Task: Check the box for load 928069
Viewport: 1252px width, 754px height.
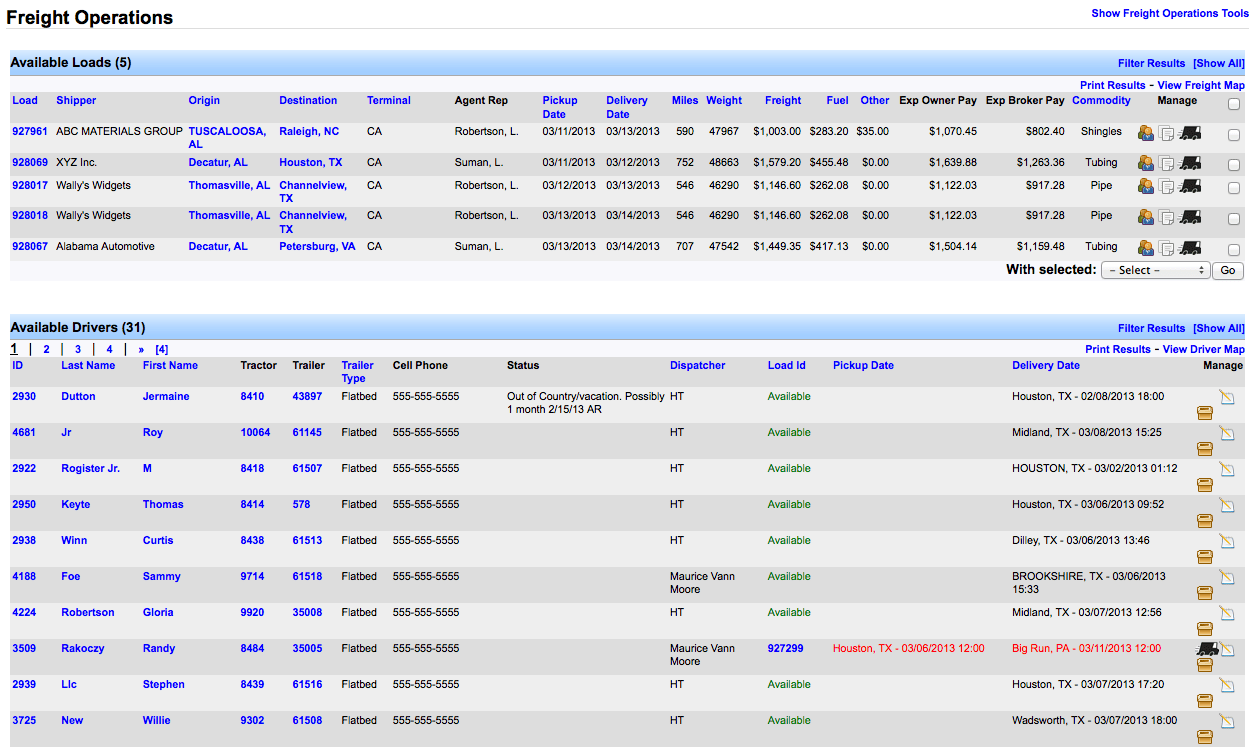Action: click(1234, 166)
